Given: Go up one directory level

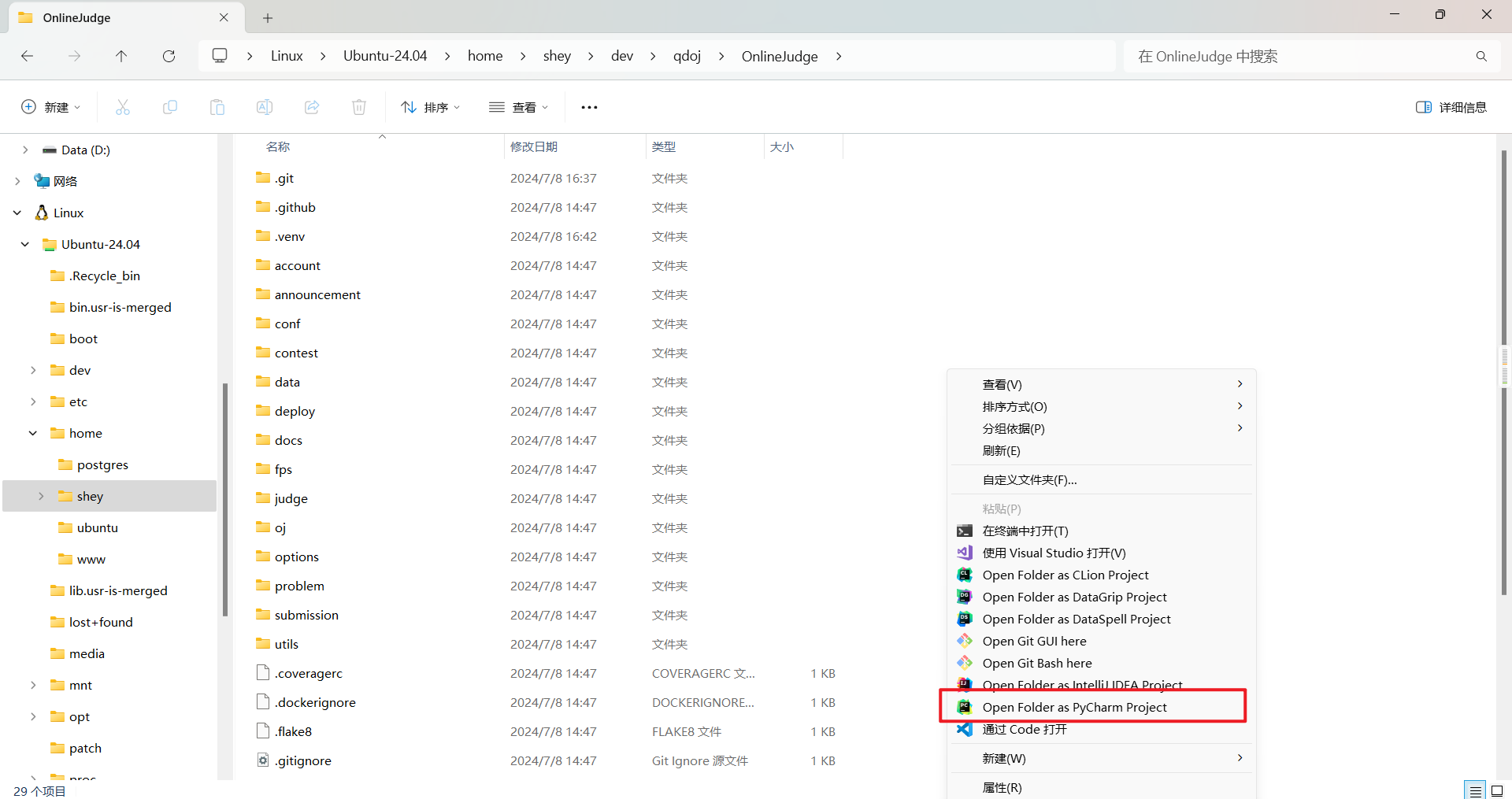Looking at the screenshot, I should 121,56.
